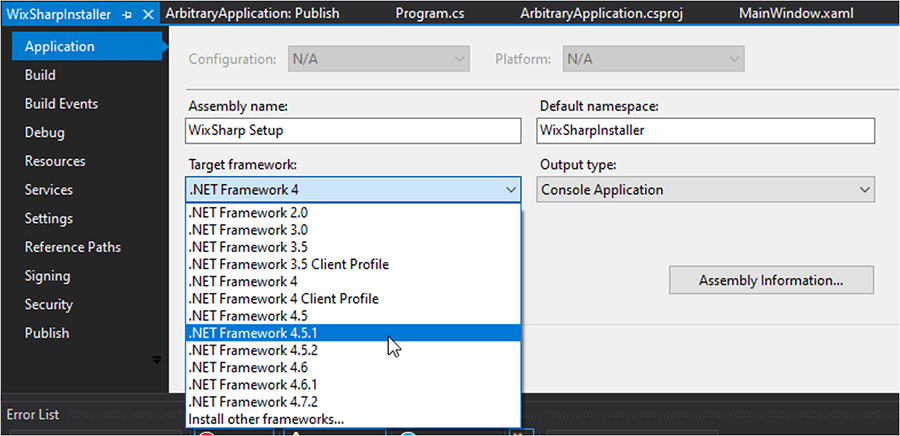Image resolution: width=900 pixels, height=436 pixels.
Task: Click the Default namespace field
Action: [x=705, y=131]
